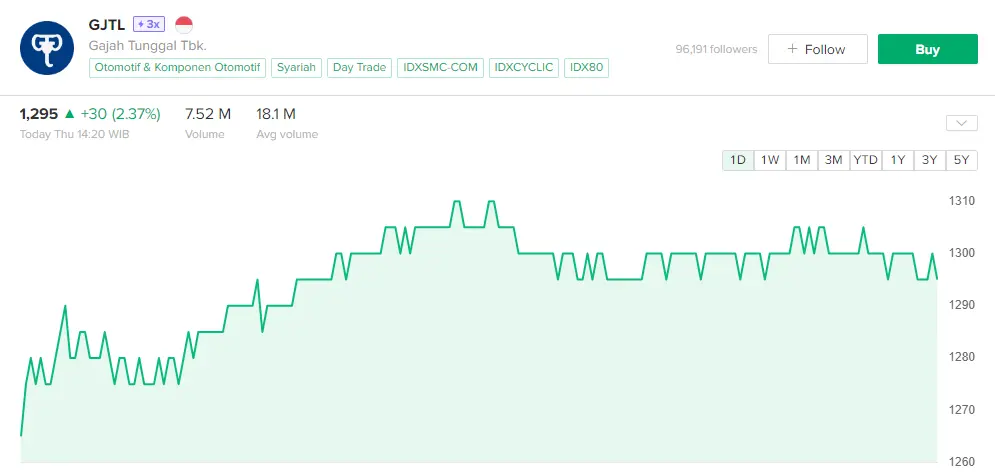Viewport: 995px width, 474px height.
Task: Click the Today Thu 14:20 WIB timestamp
Action: coord(74,135)
